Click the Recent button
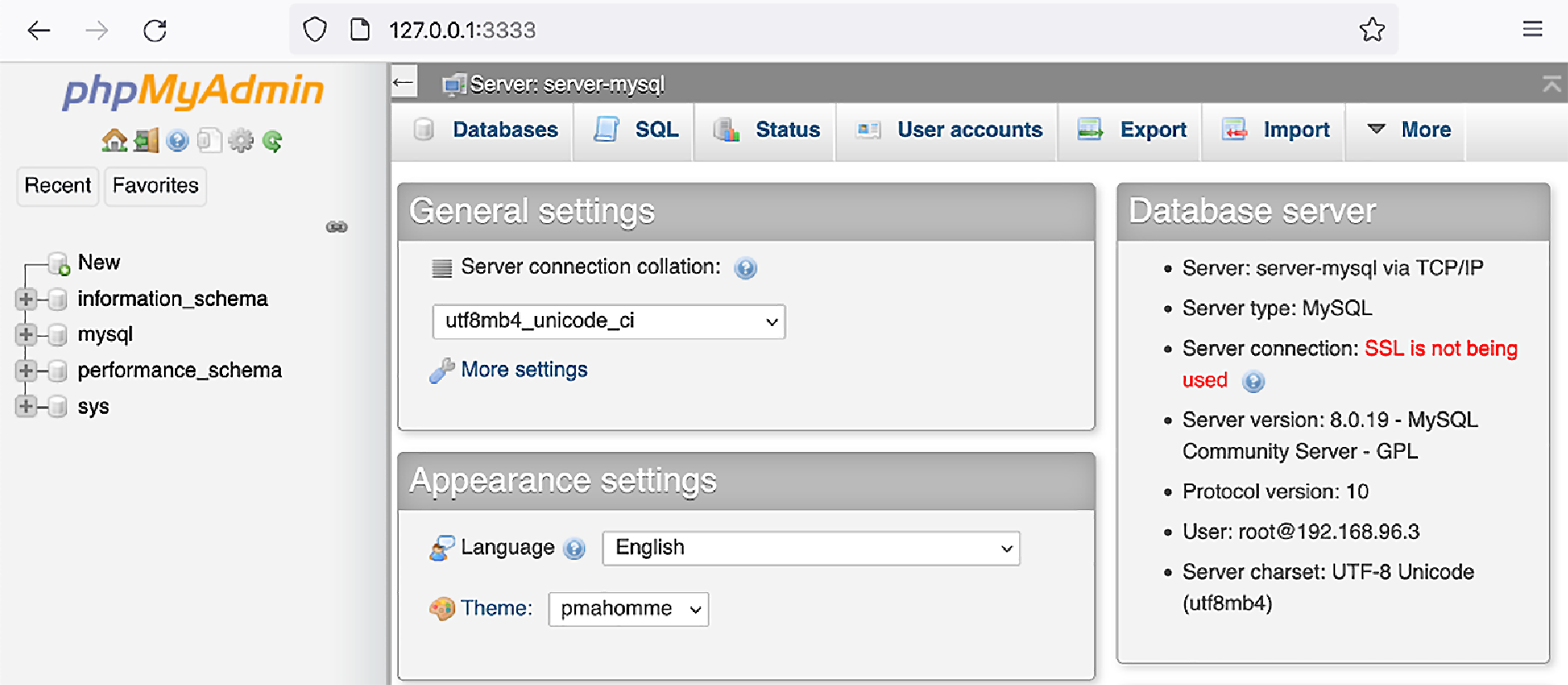 pos(58,186)
